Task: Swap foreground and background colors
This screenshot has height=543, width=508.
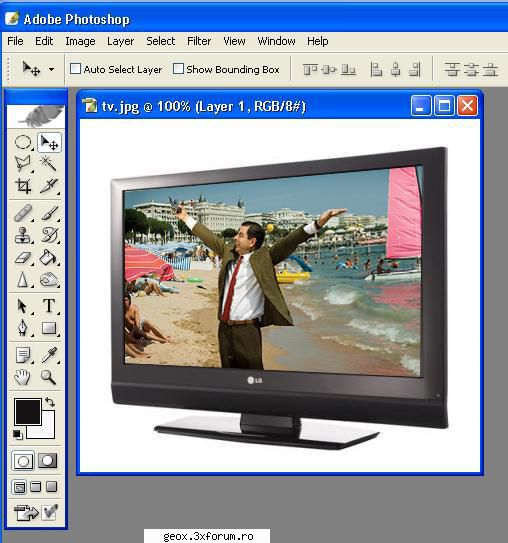Action: point(50,402)
